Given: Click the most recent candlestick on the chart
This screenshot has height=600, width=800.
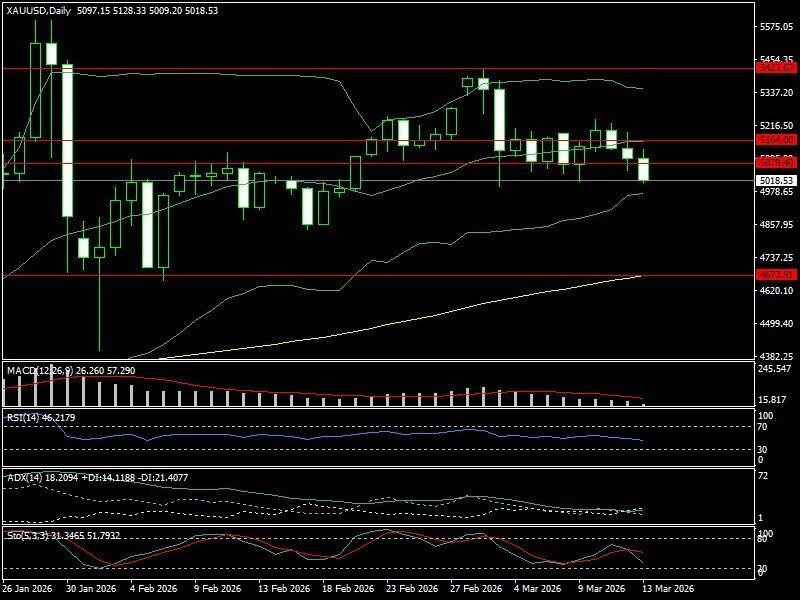Looking at the screenshot, I should [643, 169].
